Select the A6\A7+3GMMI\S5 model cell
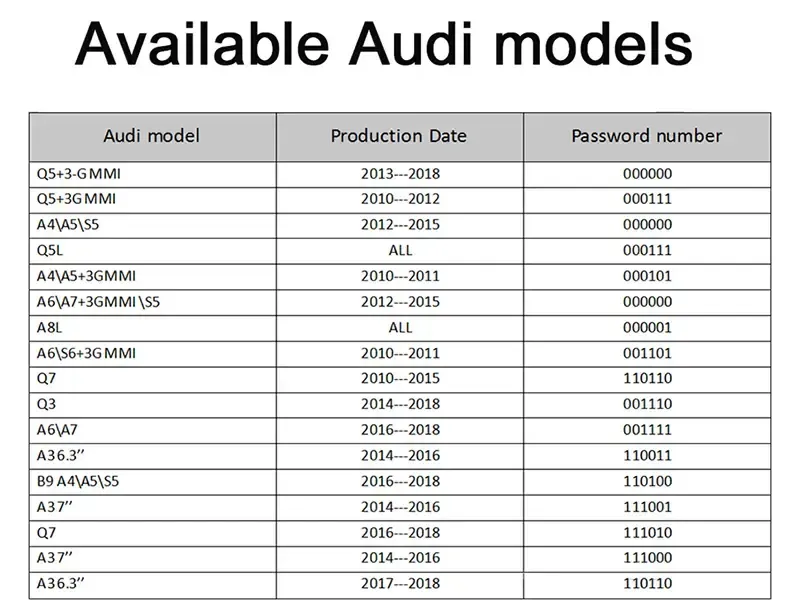 point(153,302)
